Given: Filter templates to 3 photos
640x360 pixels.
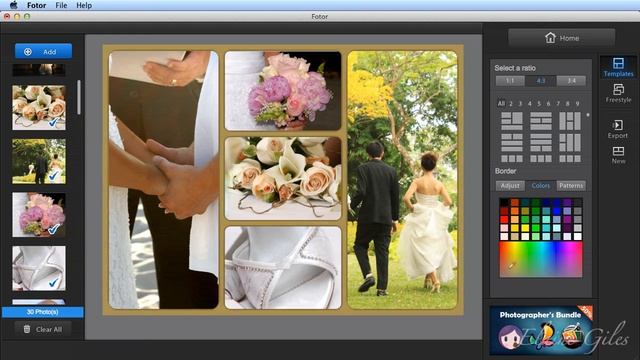Looking at the screenshot, I should (520, 104).
